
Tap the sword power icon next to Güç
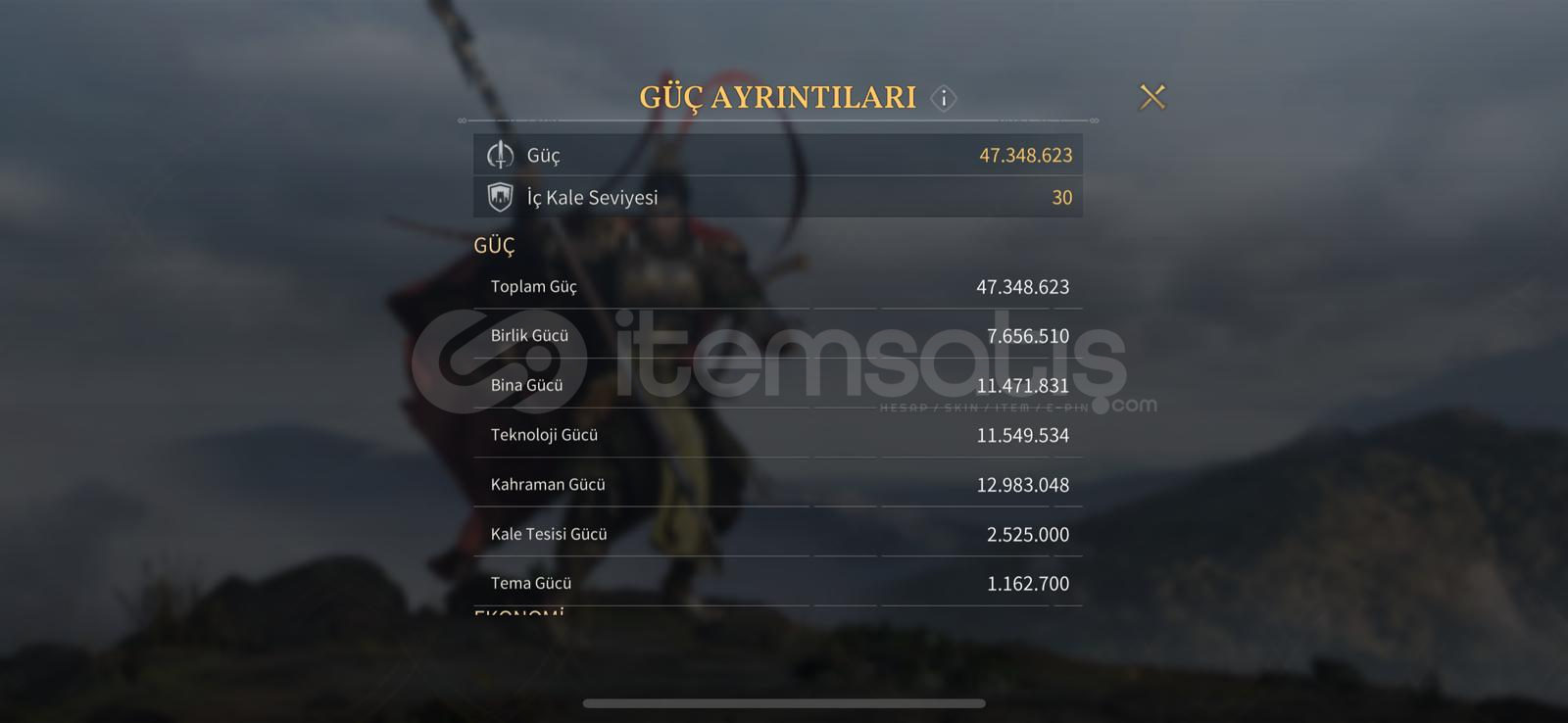point(500,155)
